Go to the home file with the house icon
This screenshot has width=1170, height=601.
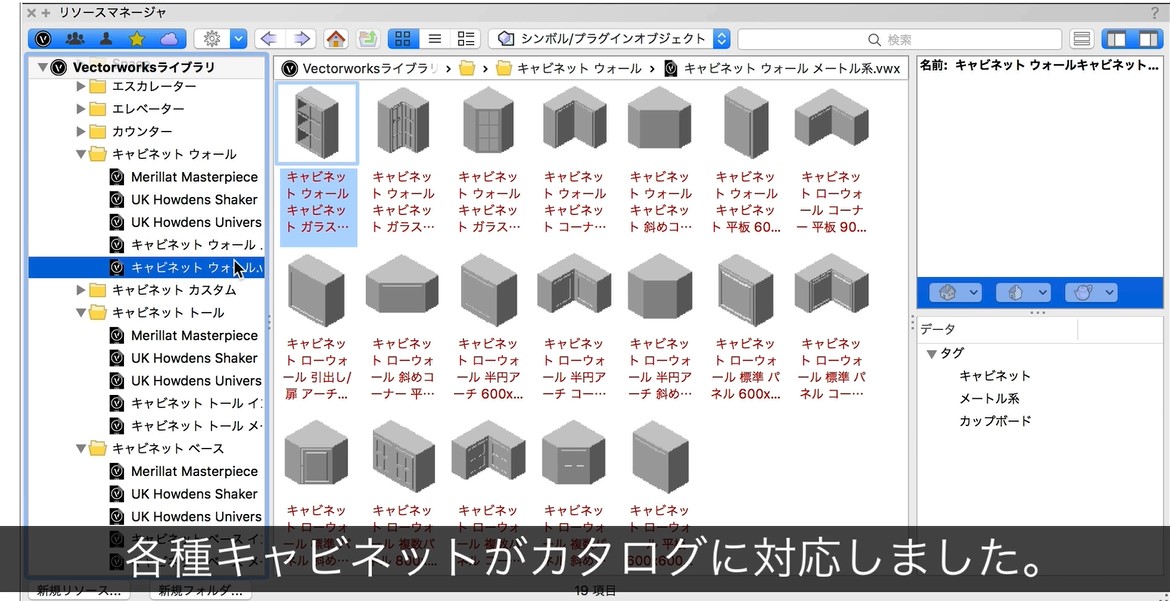pos(336,39)
